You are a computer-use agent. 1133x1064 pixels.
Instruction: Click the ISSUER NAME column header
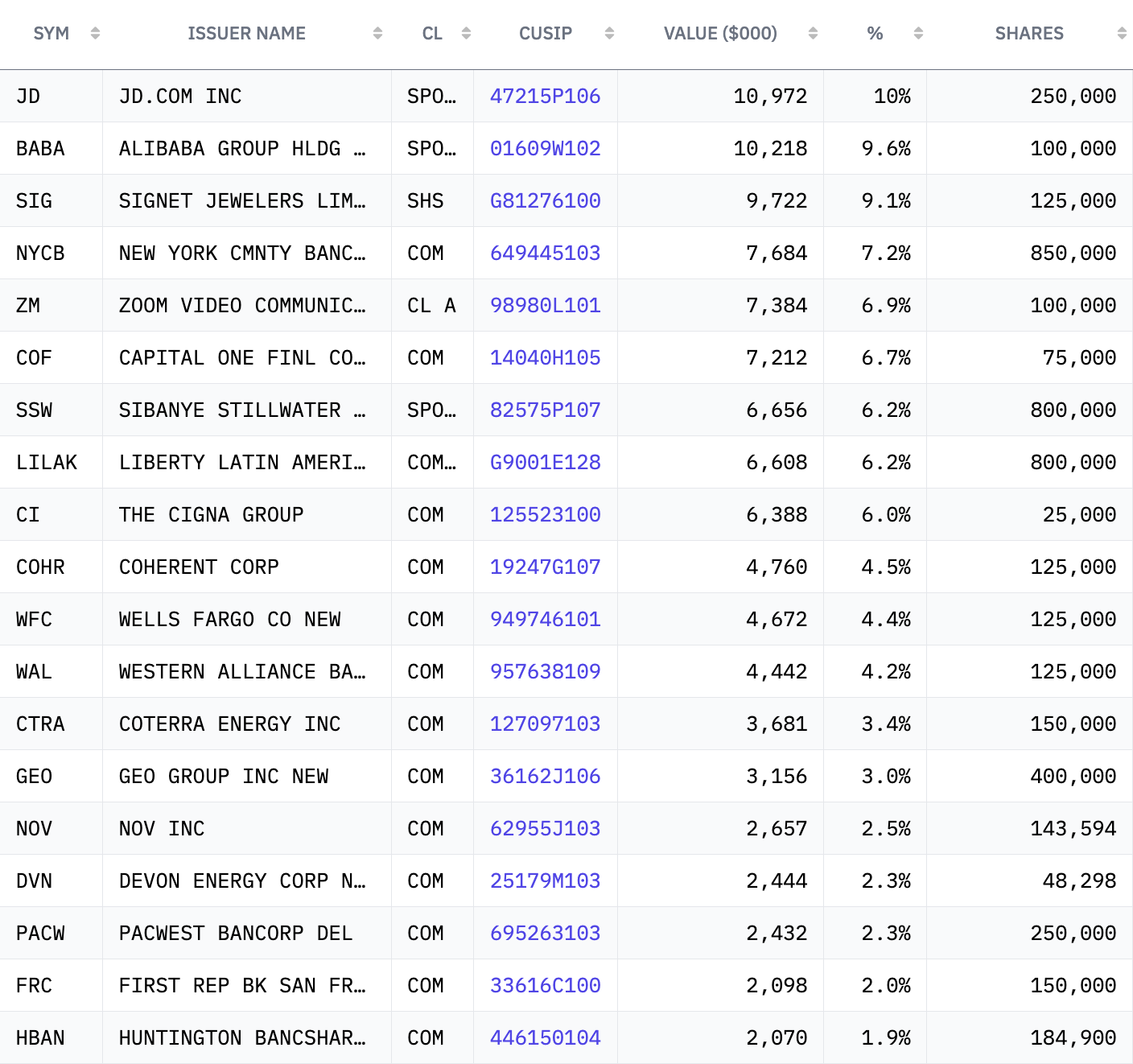(x=246, y=33)
